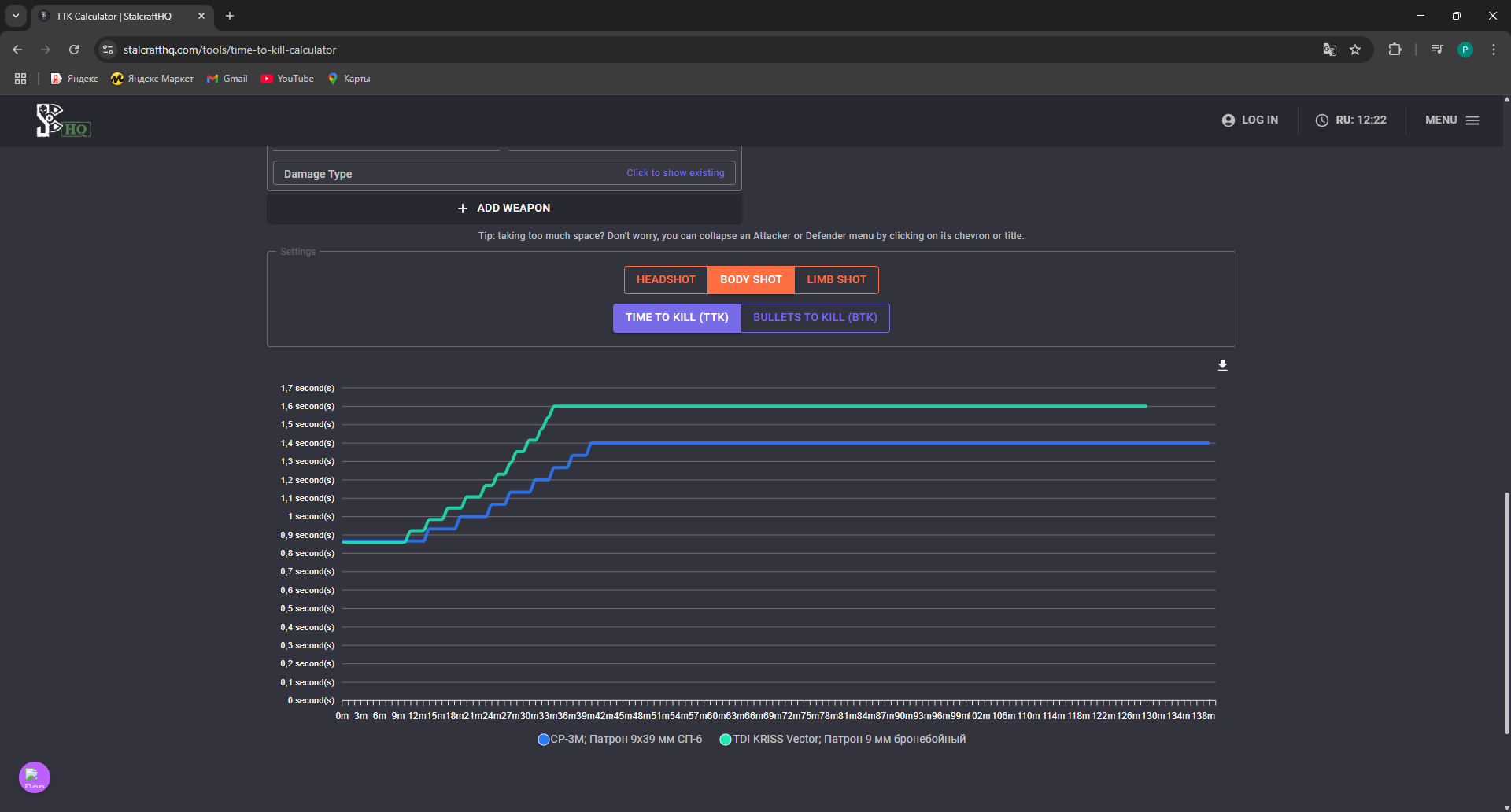Click the TDI KRISS Vector legend label

[849, 740]
